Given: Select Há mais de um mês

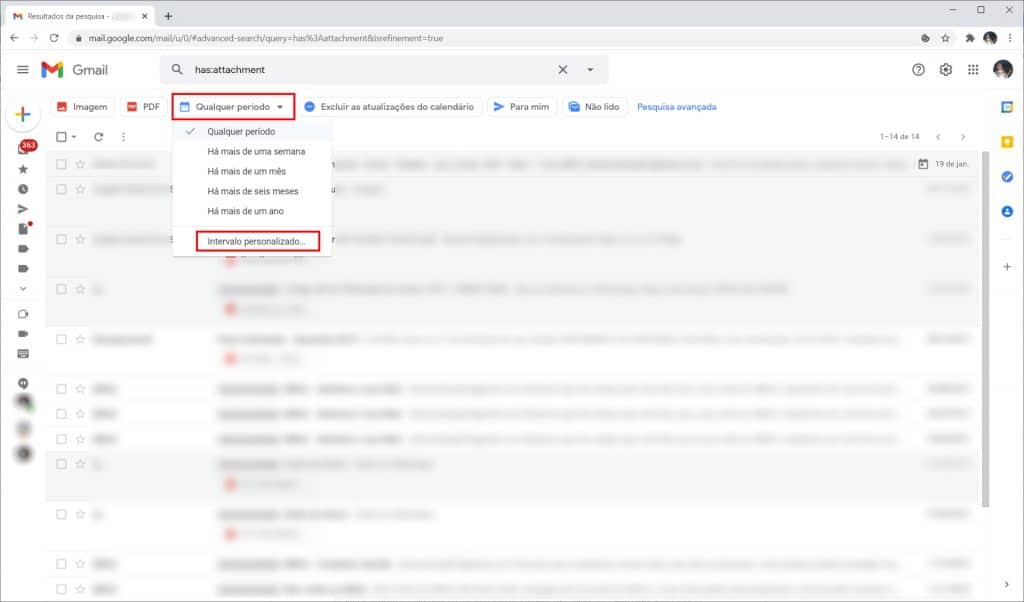Looking at the screenshot, I should coord(252,171).
